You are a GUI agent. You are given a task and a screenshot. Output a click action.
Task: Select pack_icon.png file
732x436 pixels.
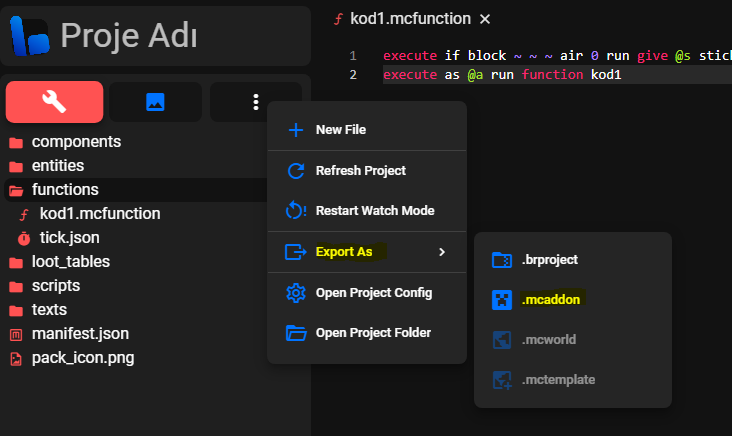pos(82,358)
